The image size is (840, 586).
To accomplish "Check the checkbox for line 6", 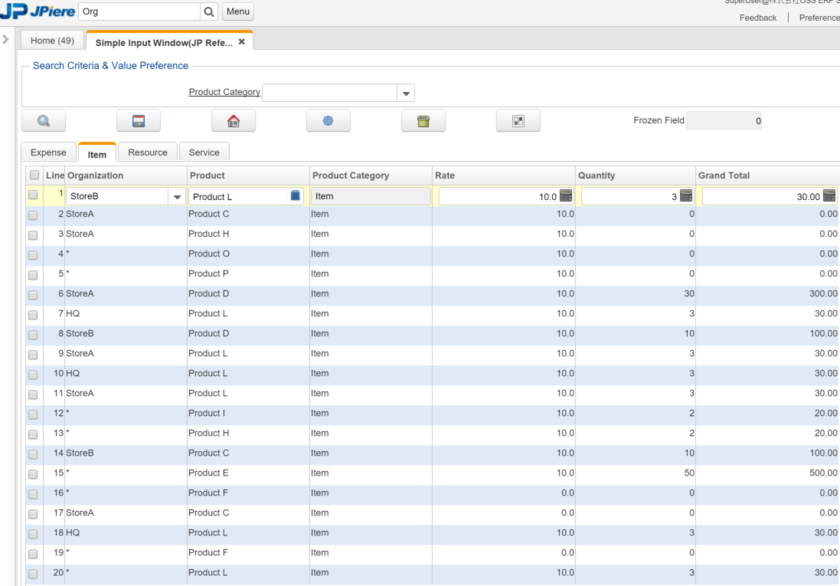I will tap(33, 294).
